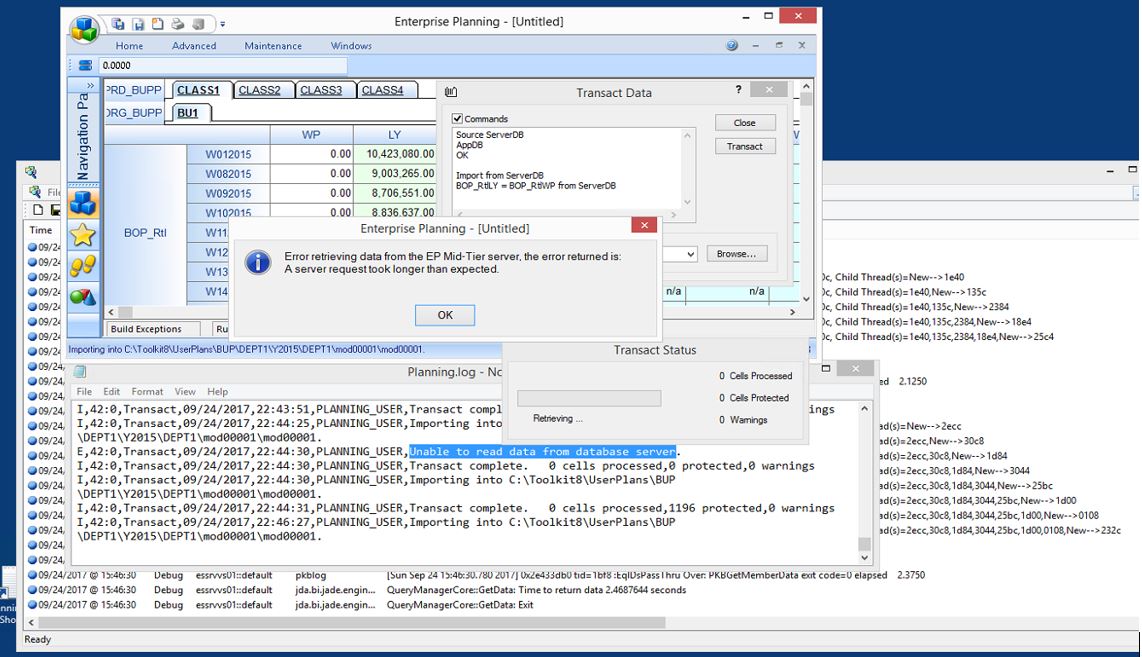Click the LY column header
The height and width of the screenshot is (657, 1142).
[x=394, y=135]
